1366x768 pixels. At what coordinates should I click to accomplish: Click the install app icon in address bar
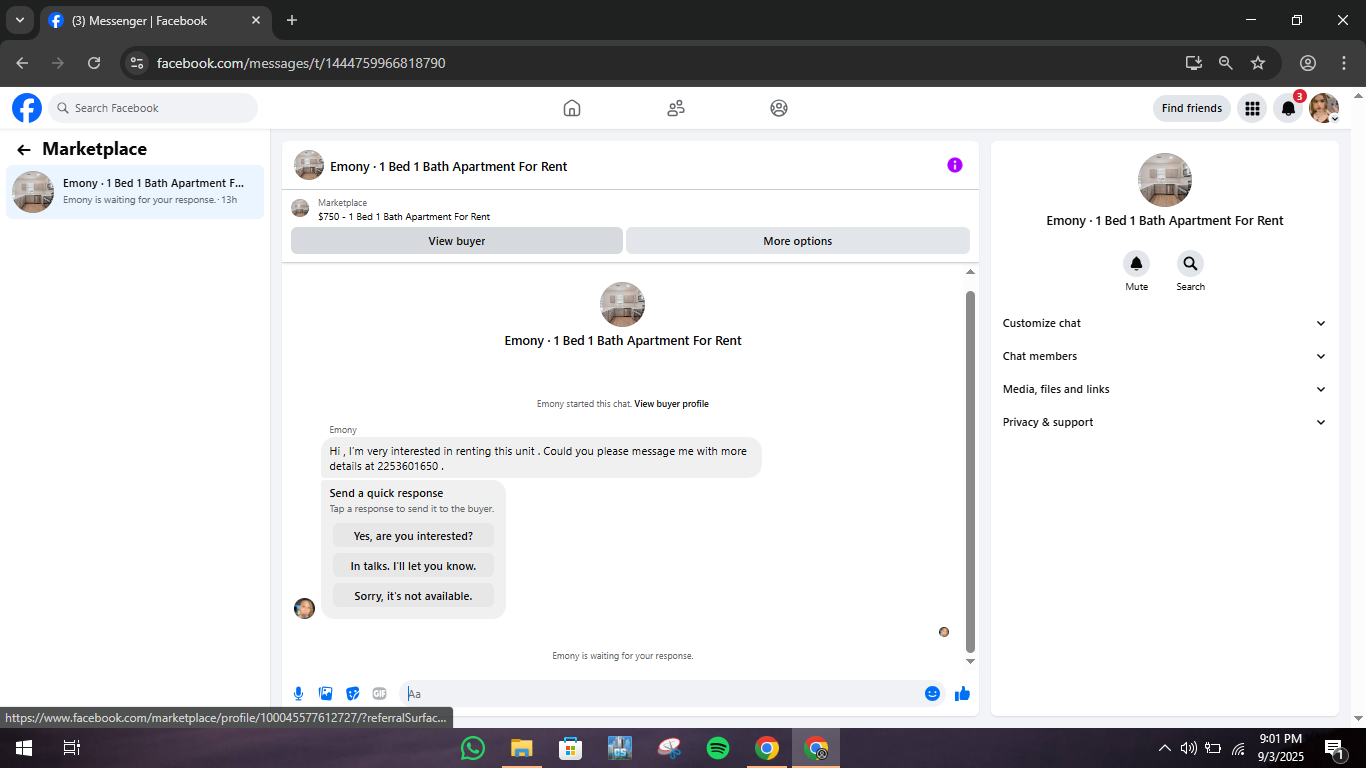coord(1193,63)
